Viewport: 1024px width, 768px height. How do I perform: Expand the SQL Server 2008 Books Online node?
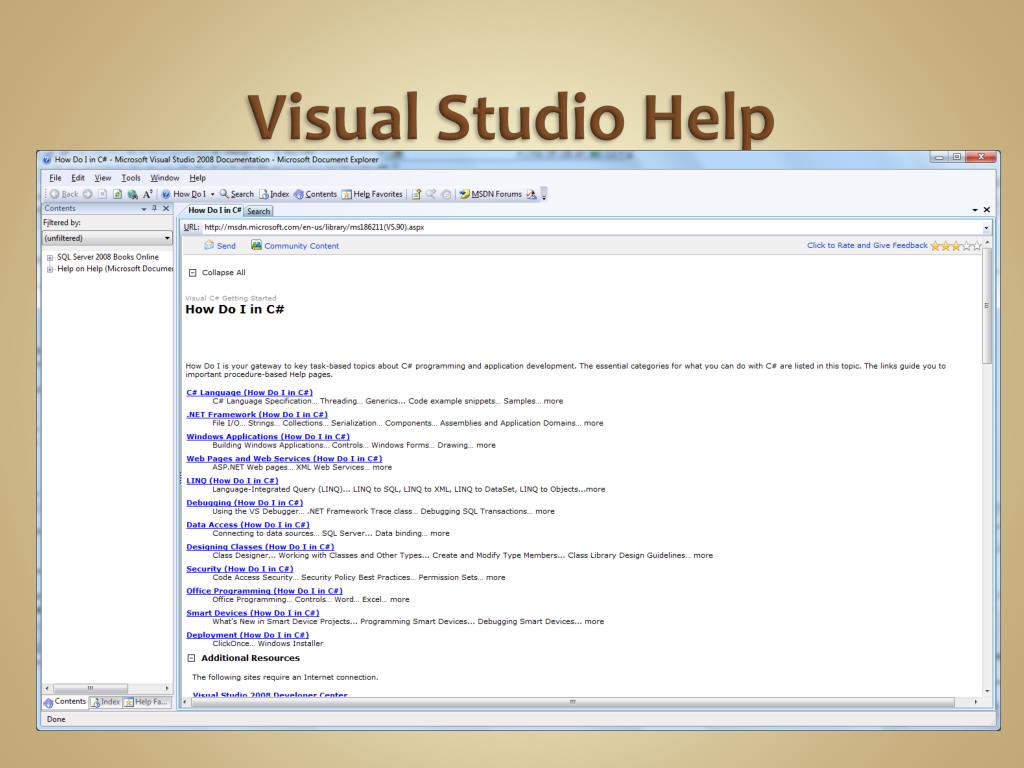50,258
